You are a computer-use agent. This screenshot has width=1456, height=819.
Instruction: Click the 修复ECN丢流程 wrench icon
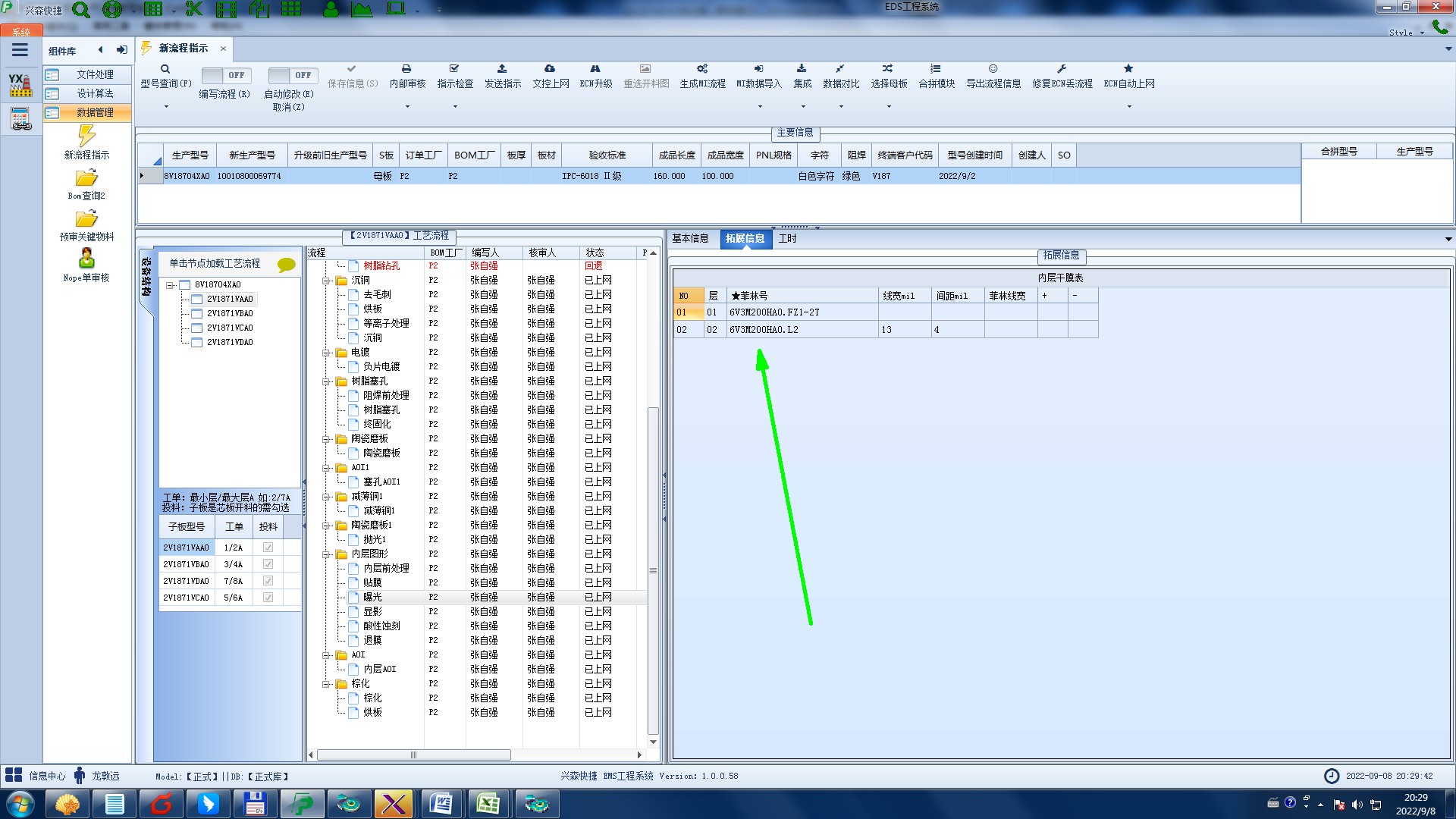pos(1062,69)
